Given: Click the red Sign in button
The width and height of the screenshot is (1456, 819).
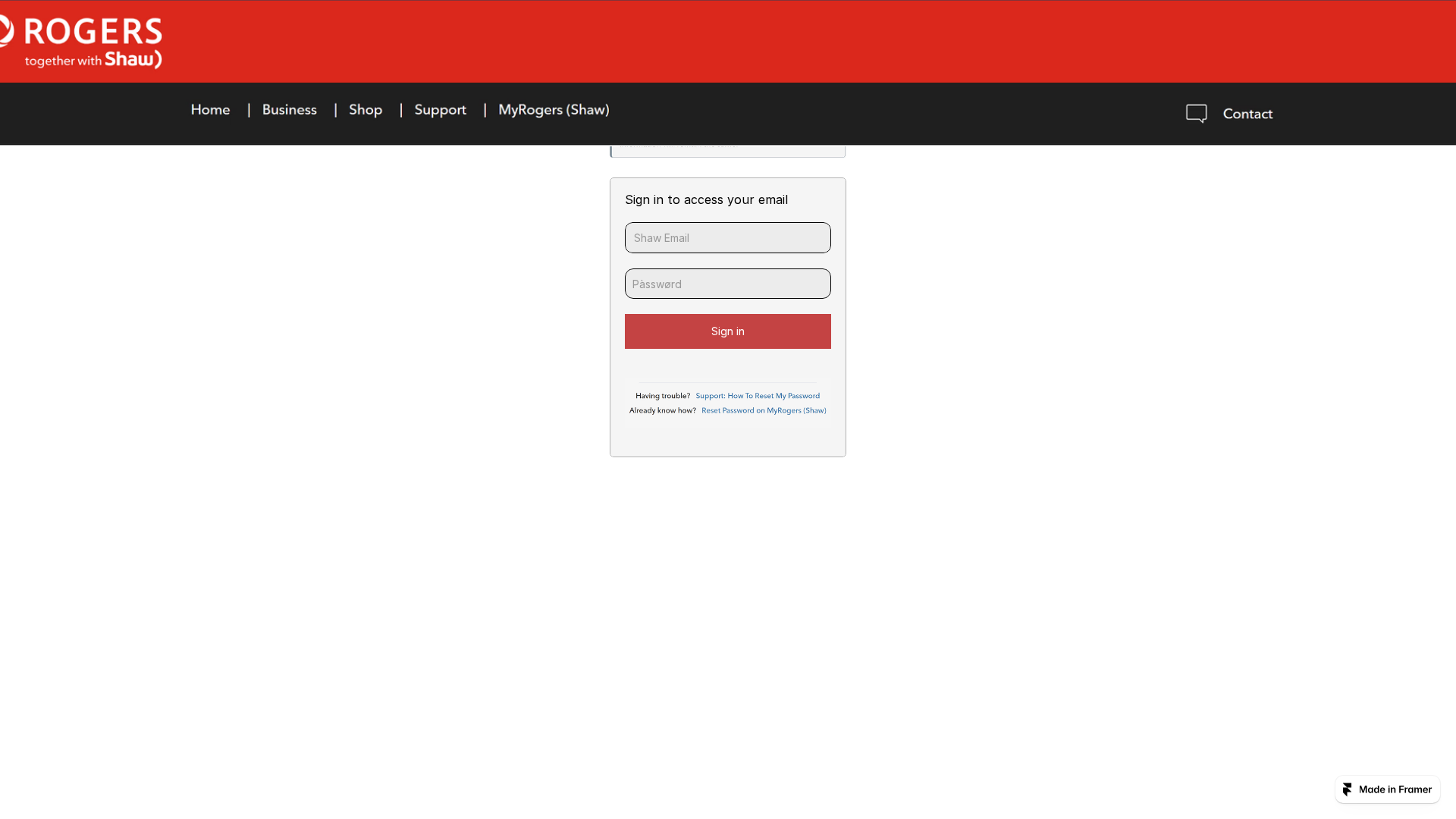Looking at the screenshot, I should [x=728, y=331].
